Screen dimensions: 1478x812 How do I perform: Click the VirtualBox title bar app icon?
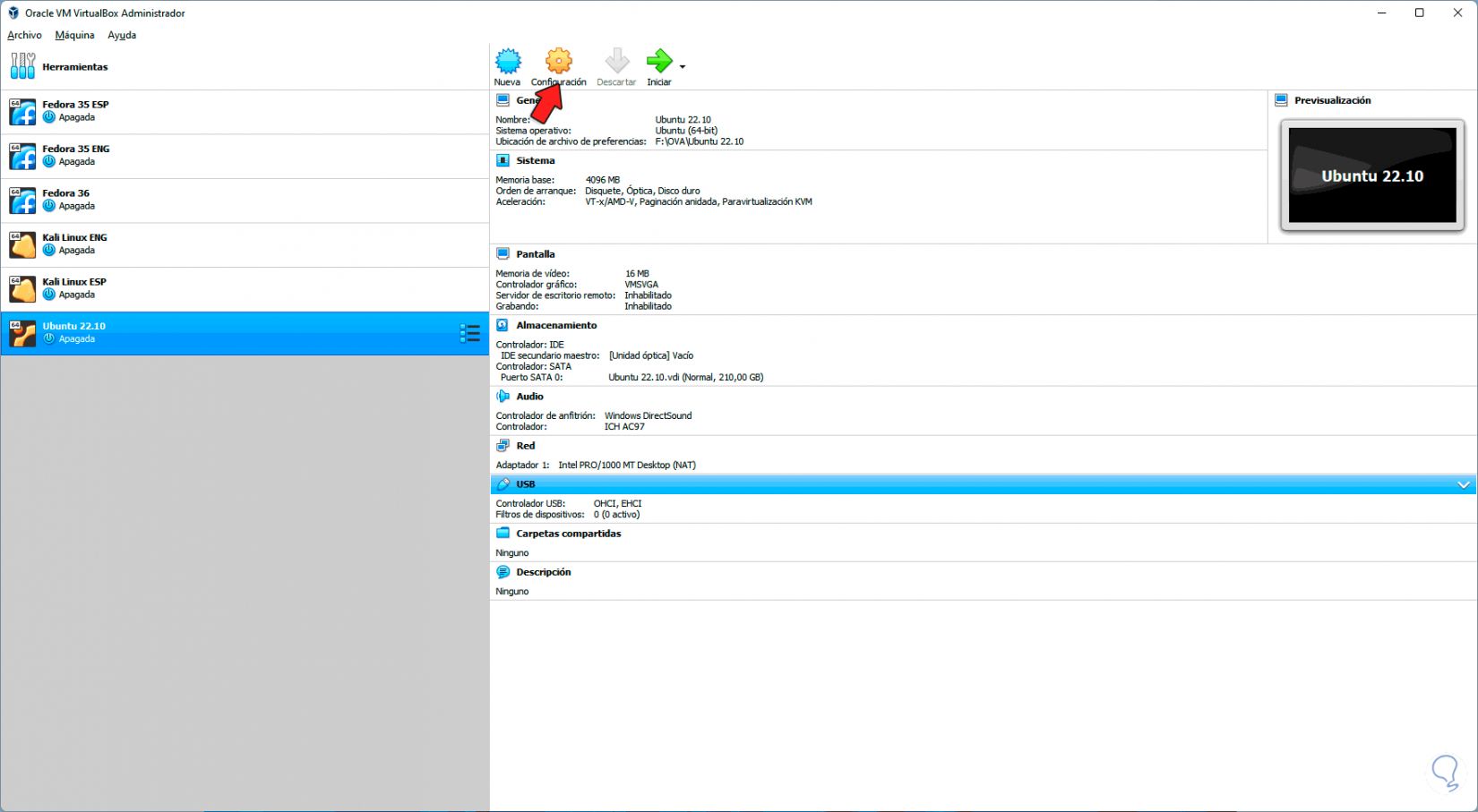[13, 13]
